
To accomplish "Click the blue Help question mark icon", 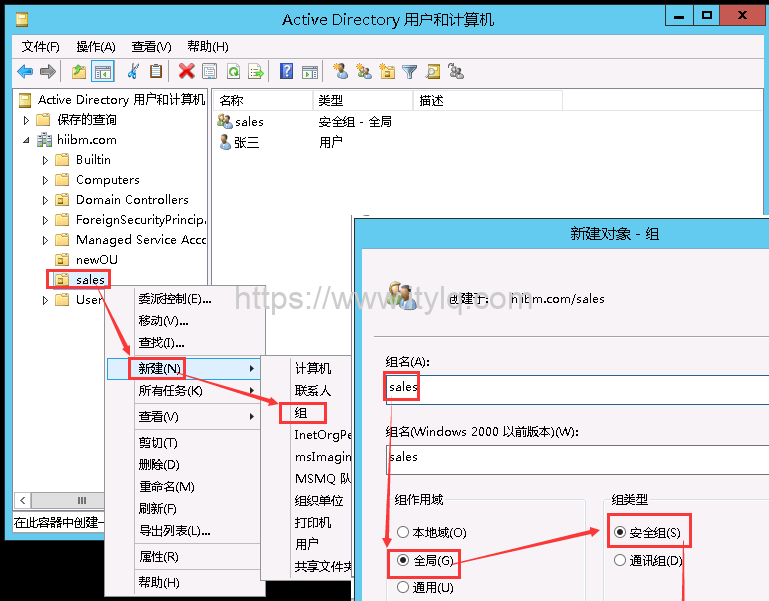I will [286, 72].
